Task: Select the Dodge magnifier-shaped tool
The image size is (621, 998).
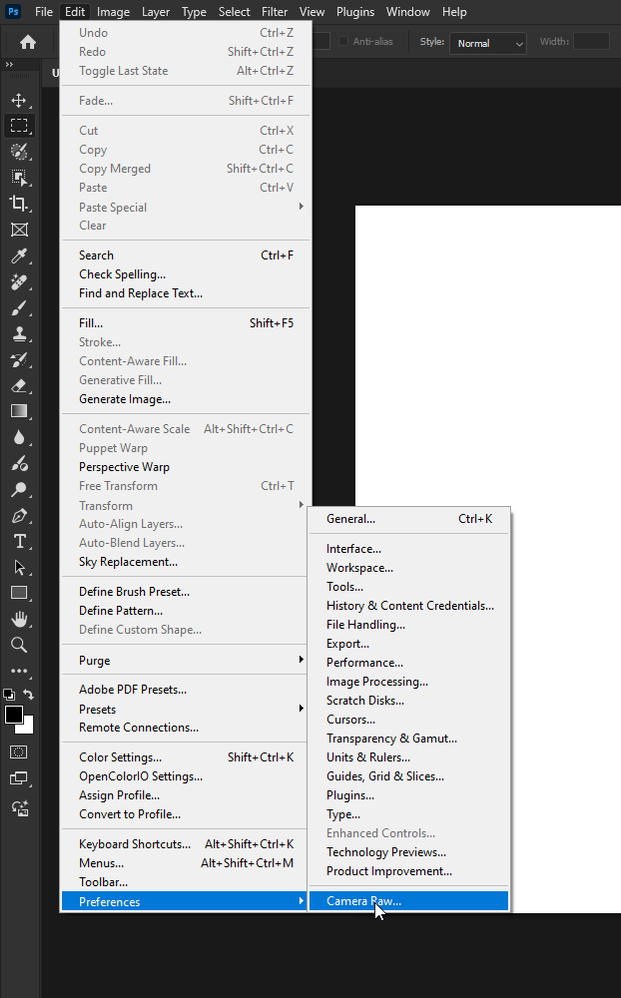Action: [x=19, y=489]
